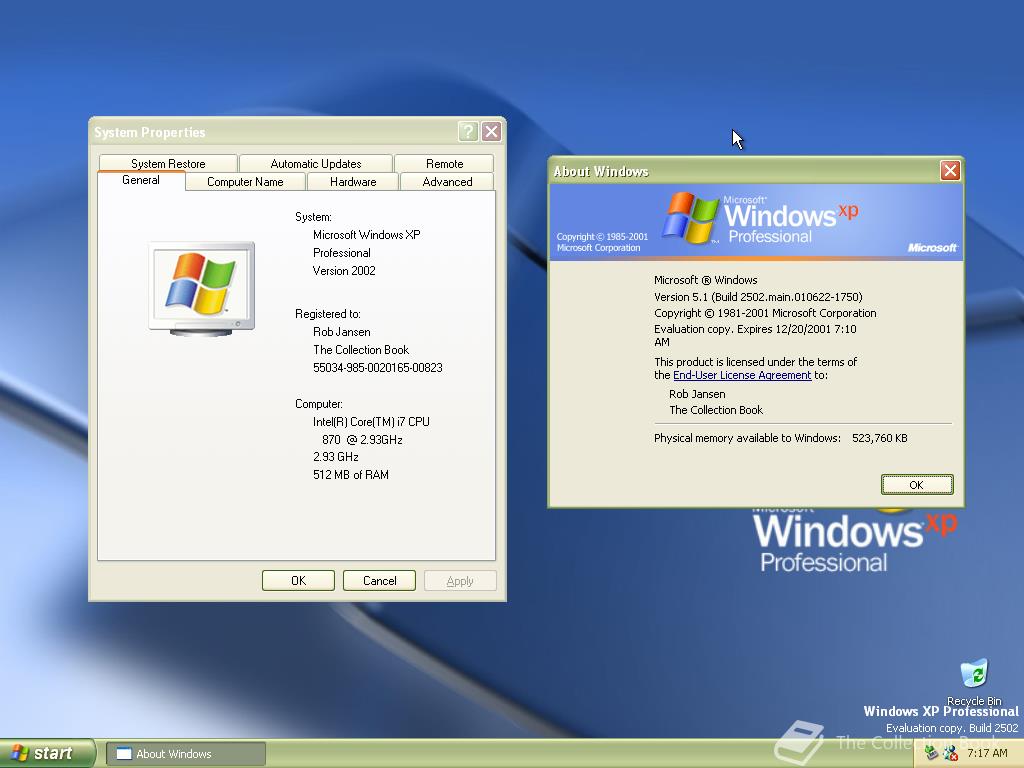Open the Recycle Bin desktop icon
The width and height of the screenshot is (1024, 768).
click(974, 681)
